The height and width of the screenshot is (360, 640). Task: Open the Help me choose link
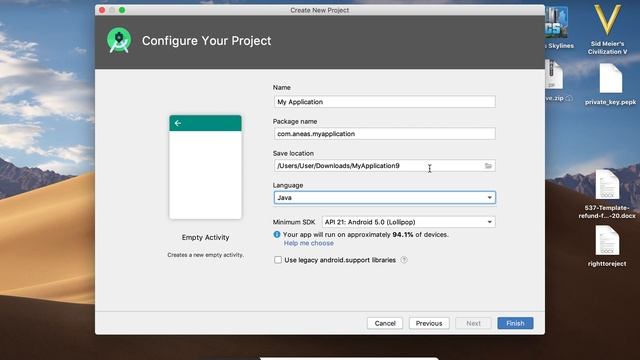pos(309,243)
